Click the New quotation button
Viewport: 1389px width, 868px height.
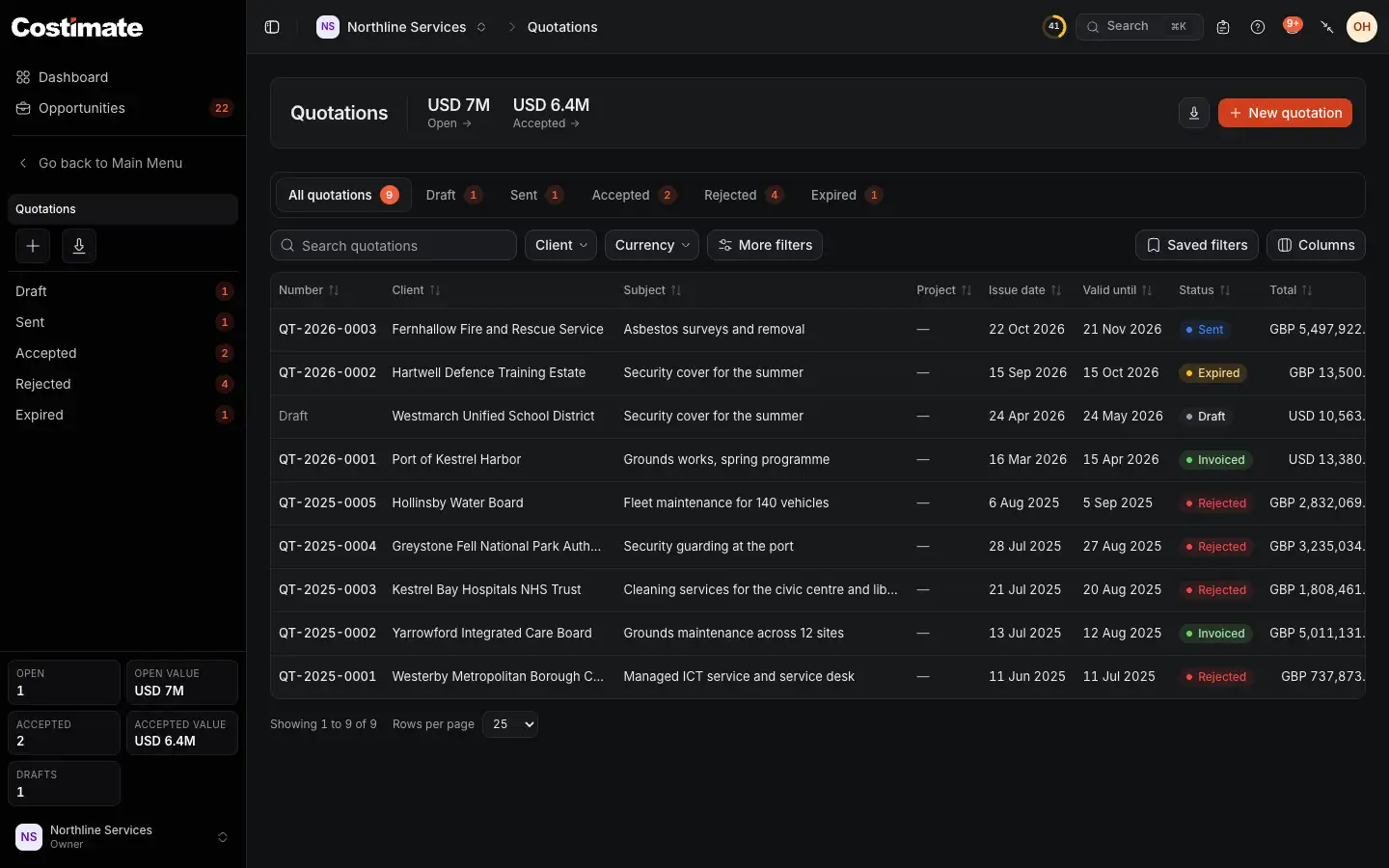1285,113
